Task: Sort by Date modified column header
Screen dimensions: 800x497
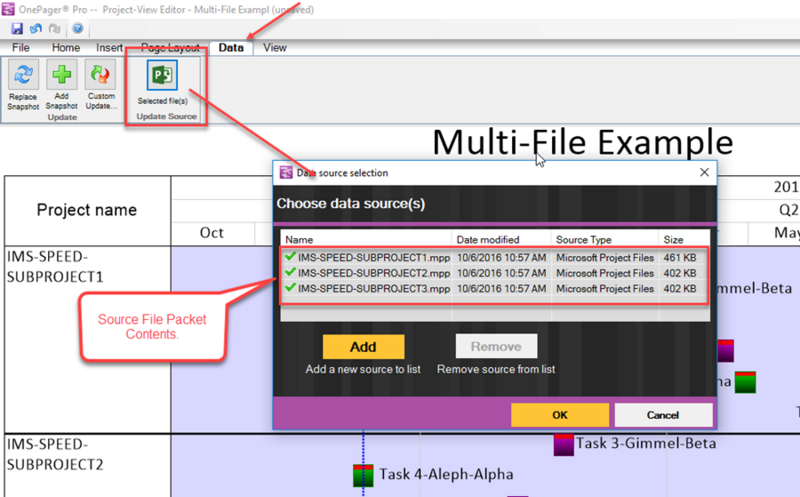Action: pyautogui.click(x=501, y=239)
